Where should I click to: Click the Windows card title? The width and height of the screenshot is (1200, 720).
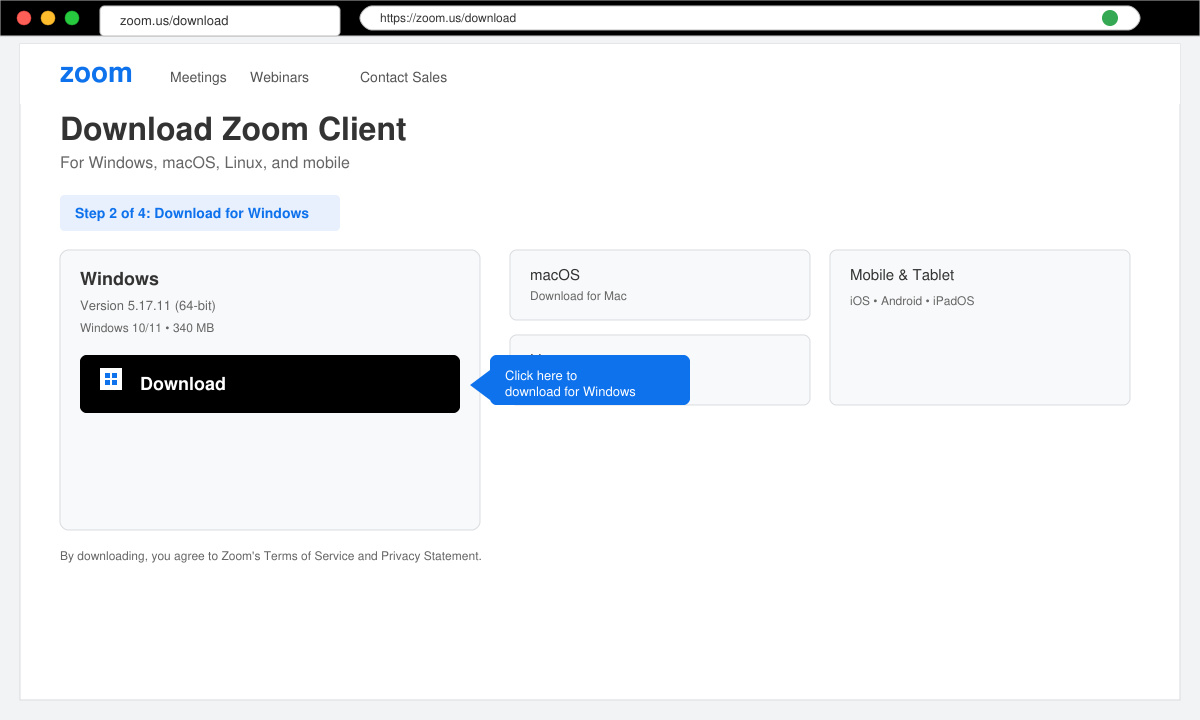click(x=119, y=279)
